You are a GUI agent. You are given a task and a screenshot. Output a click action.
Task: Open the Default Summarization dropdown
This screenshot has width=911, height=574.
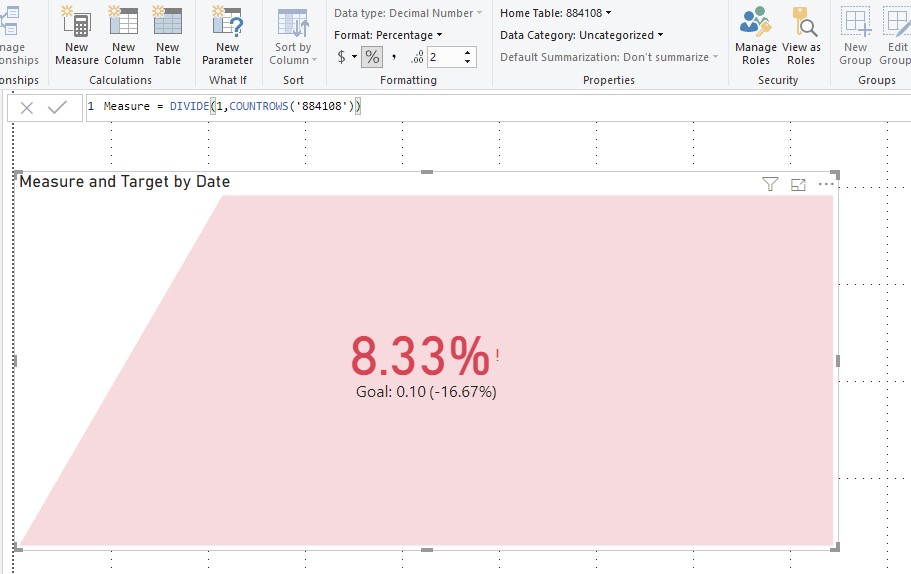click(609, 57)
